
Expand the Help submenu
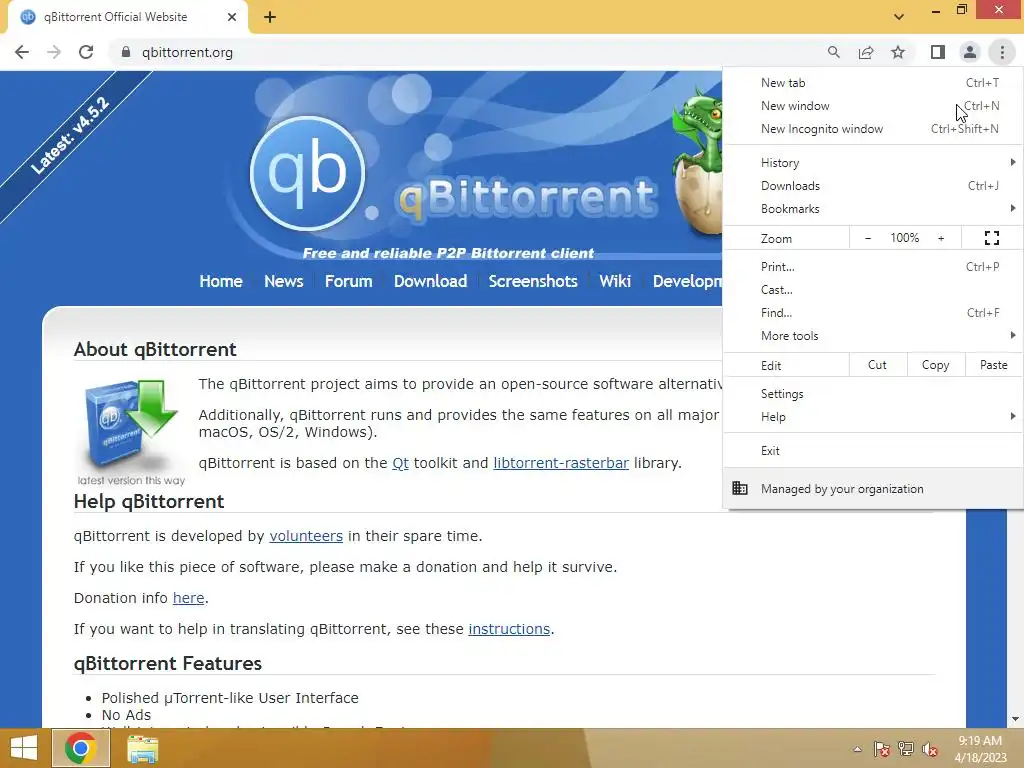click(x=873, y=417)
